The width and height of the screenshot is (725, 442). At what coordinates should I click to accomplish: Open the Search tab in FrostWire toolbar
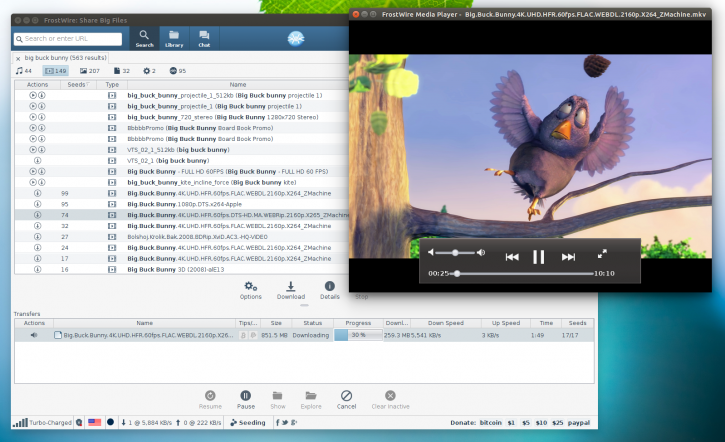tap(144, 39)
